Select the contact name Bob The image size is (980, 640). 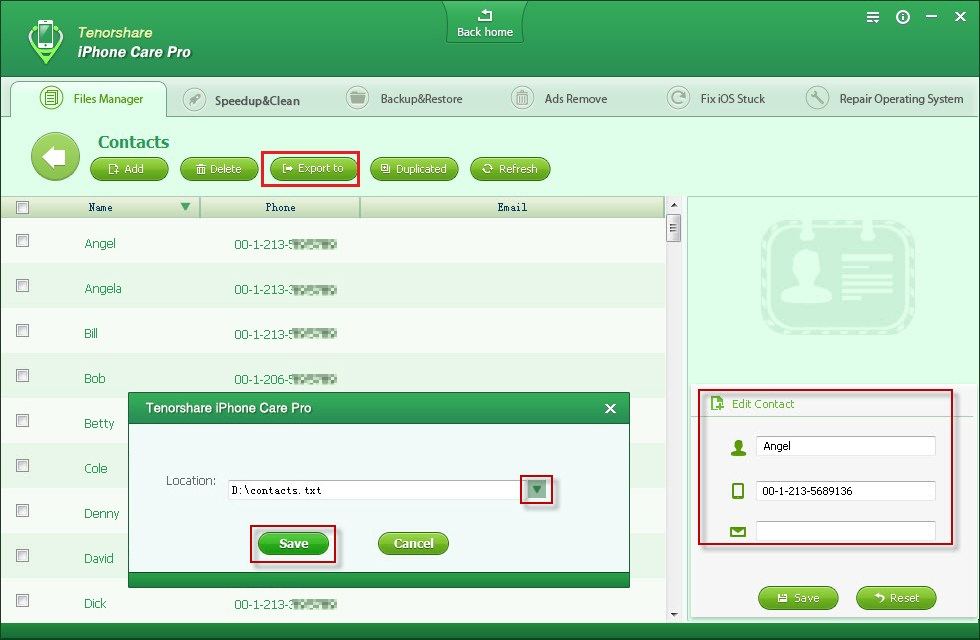[x=95, y=379]
